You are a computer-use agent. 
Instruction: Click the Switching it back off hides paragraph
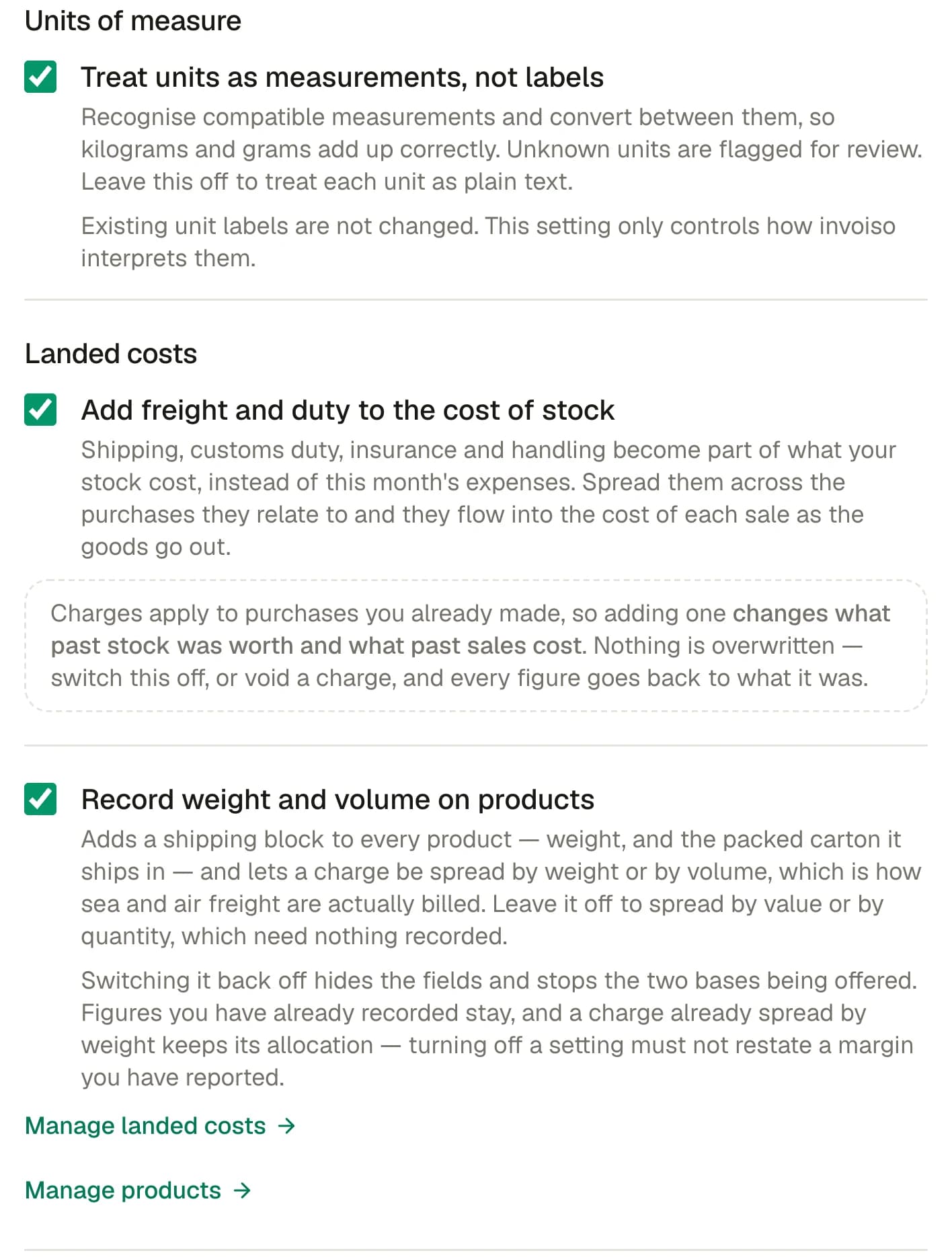(x=499, y=1029)
